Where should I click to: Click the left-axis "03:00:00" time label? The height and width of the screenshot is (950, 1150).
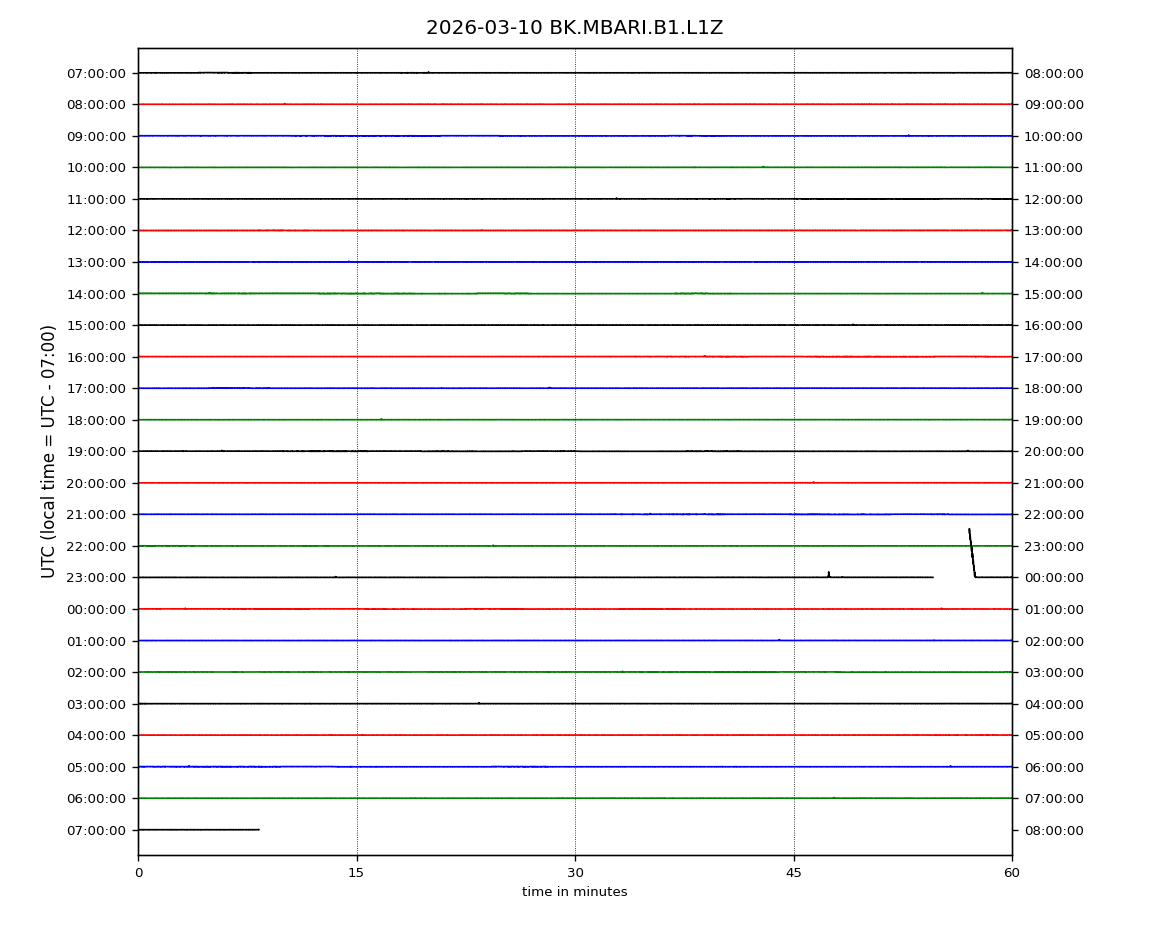point(97,704)
